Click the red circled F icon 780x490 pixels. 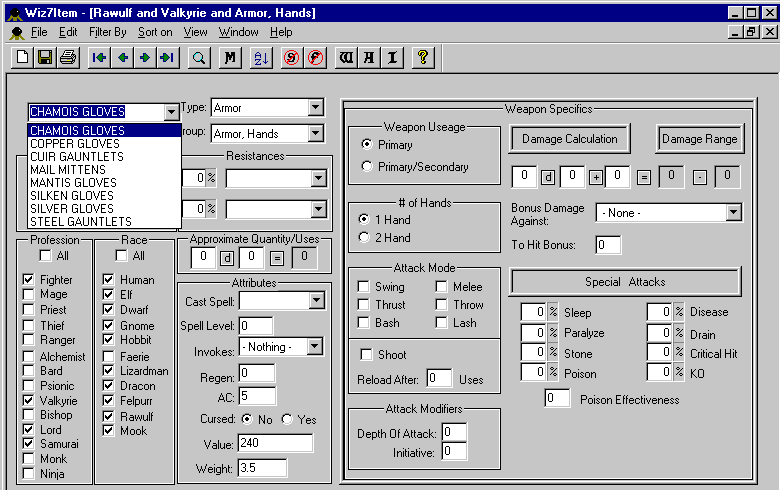pyautogui.click(x=315, y=58)
